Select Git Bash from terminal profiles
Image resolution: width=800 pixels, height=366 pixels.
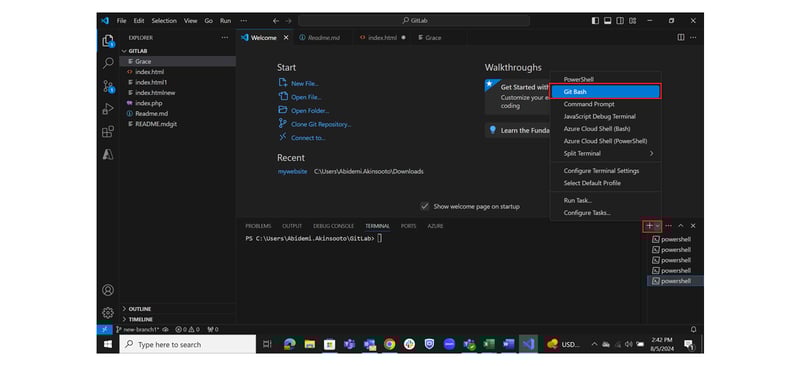(x=606, y=92)
